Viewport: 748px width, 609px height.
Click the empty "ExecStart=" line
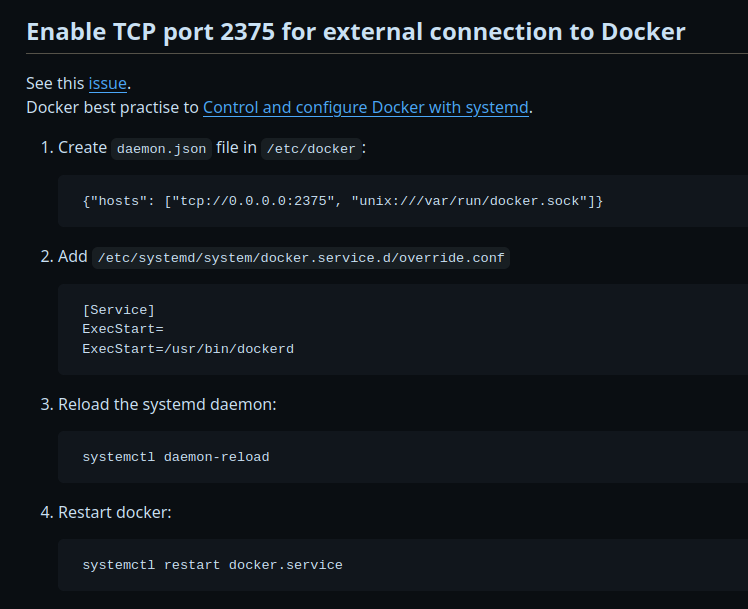point(122,329)
